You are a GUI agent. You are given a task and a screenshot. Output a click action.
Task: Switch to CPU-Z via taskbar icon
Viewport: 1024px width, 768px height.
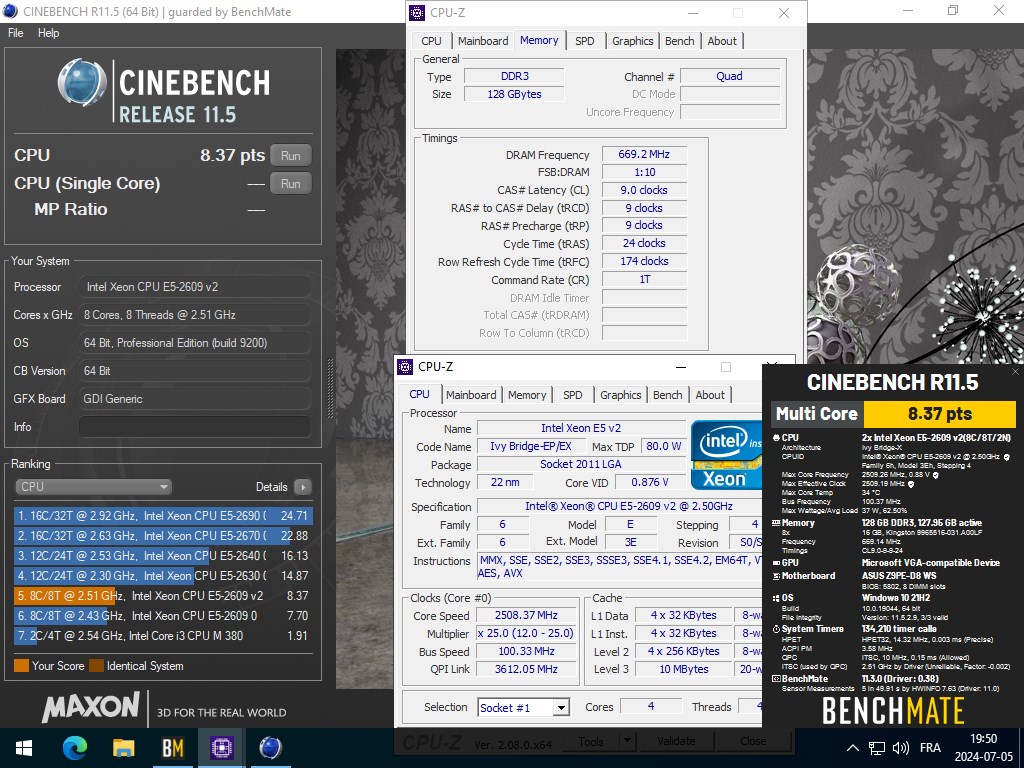221,748
